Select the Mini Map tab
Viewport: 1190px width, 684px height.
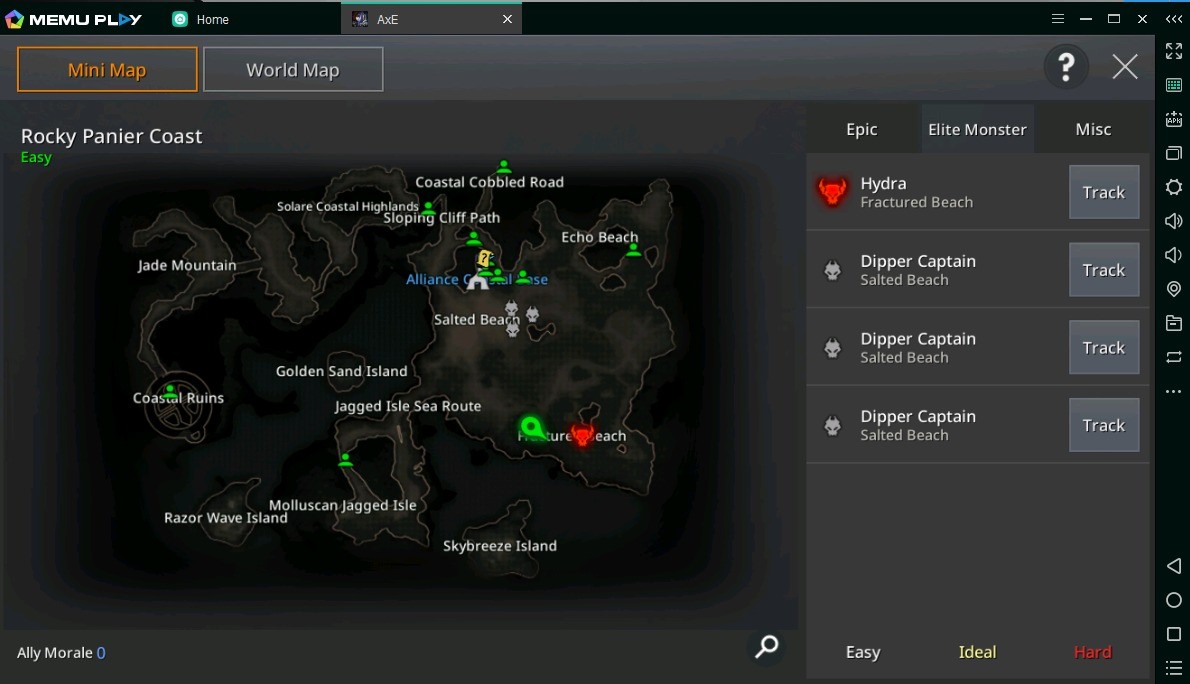click(107, 70)
